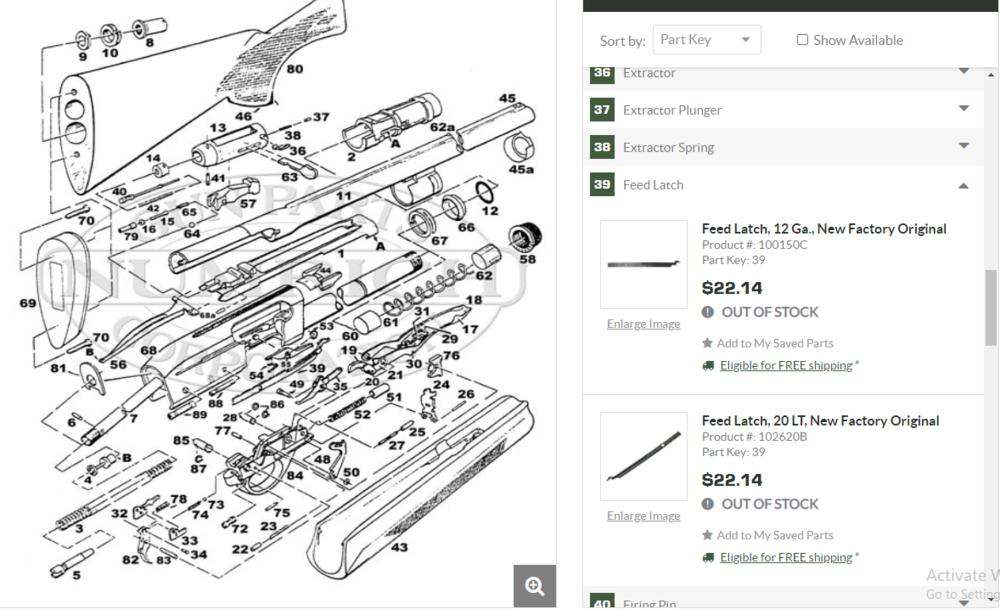Click truck icon beside 20 LT free shipping
The height and width of the screenshot is (609, 1000).
708,557
